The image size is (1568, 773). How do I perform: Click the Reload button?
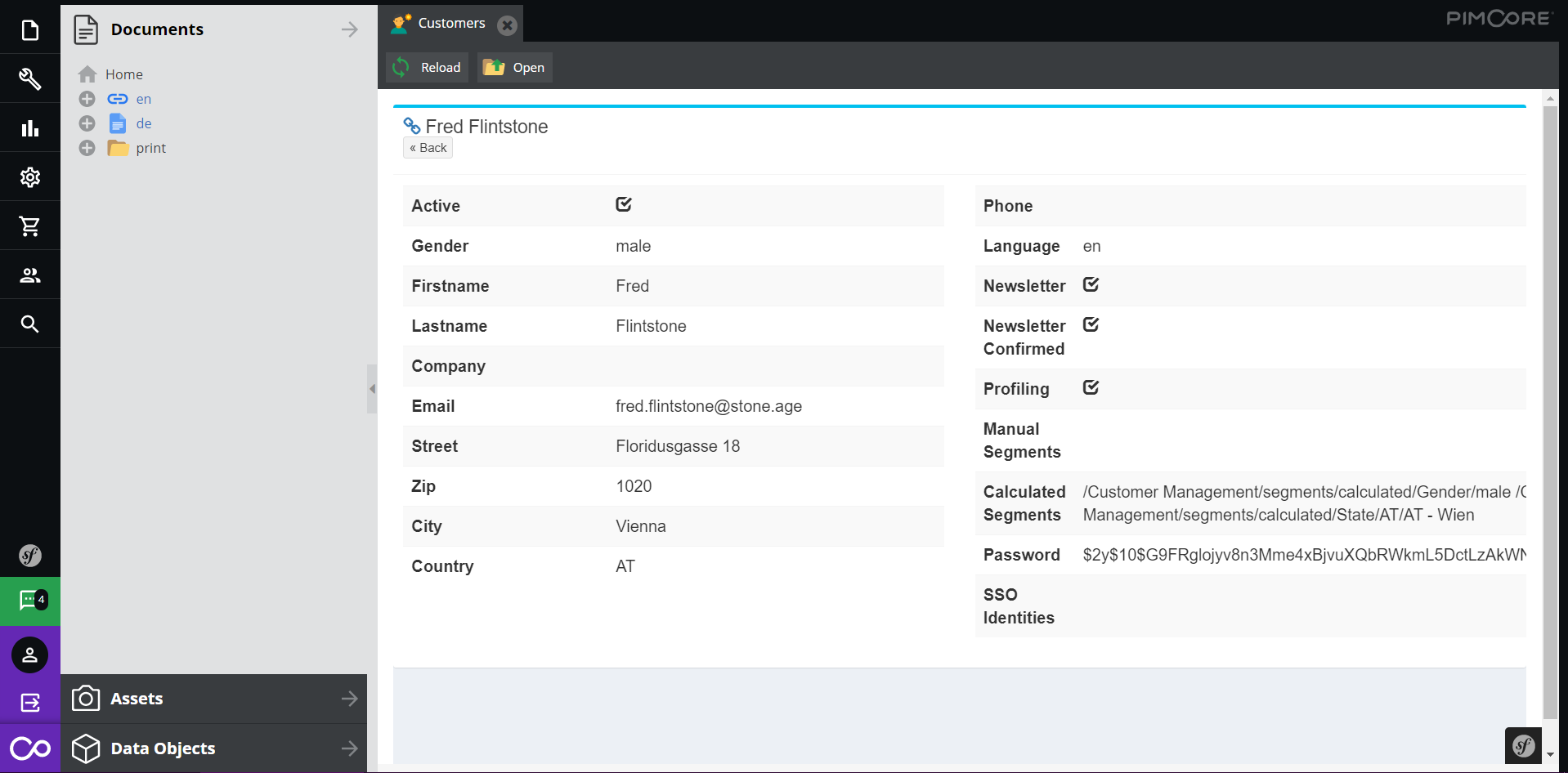pos(427,68)
